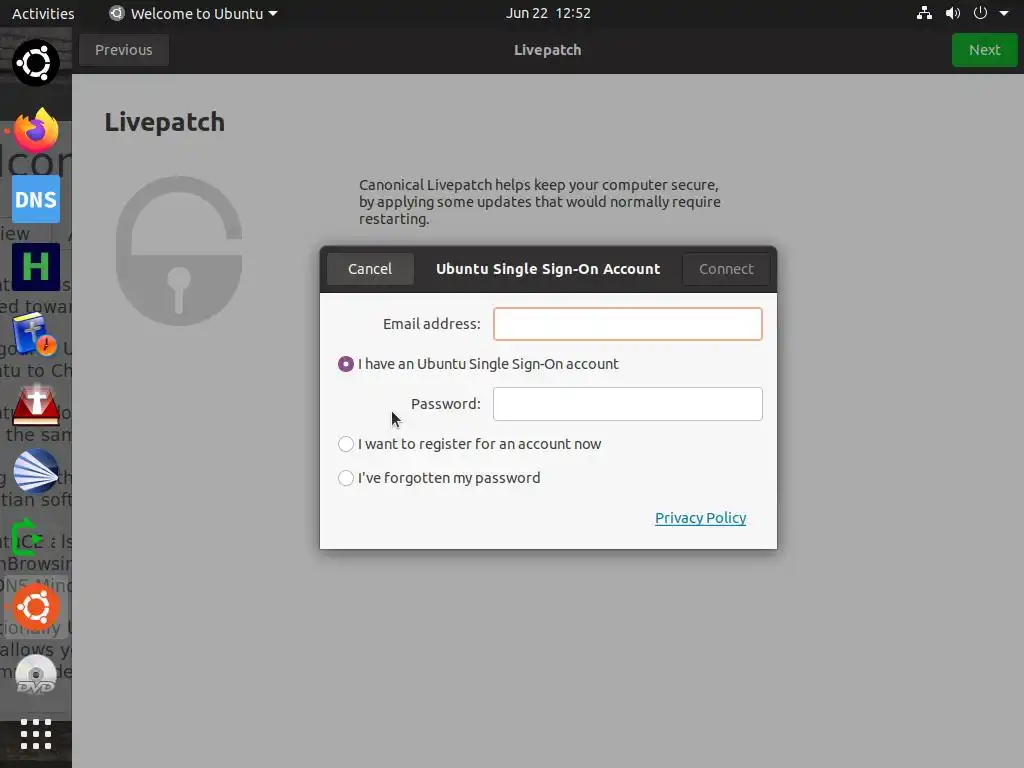Screen dimensions: 1024x768
Task: Open Firefox from the dock
Action: coord(36,130)
